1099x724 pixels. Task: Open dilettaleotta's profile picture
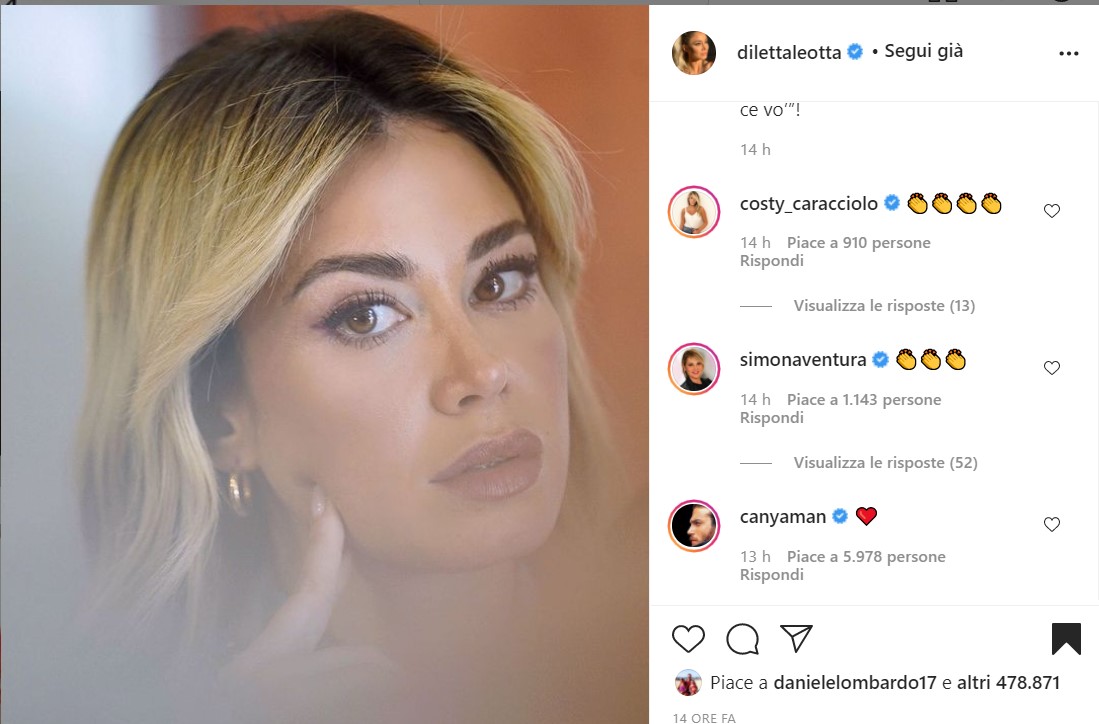pos(693,53)
